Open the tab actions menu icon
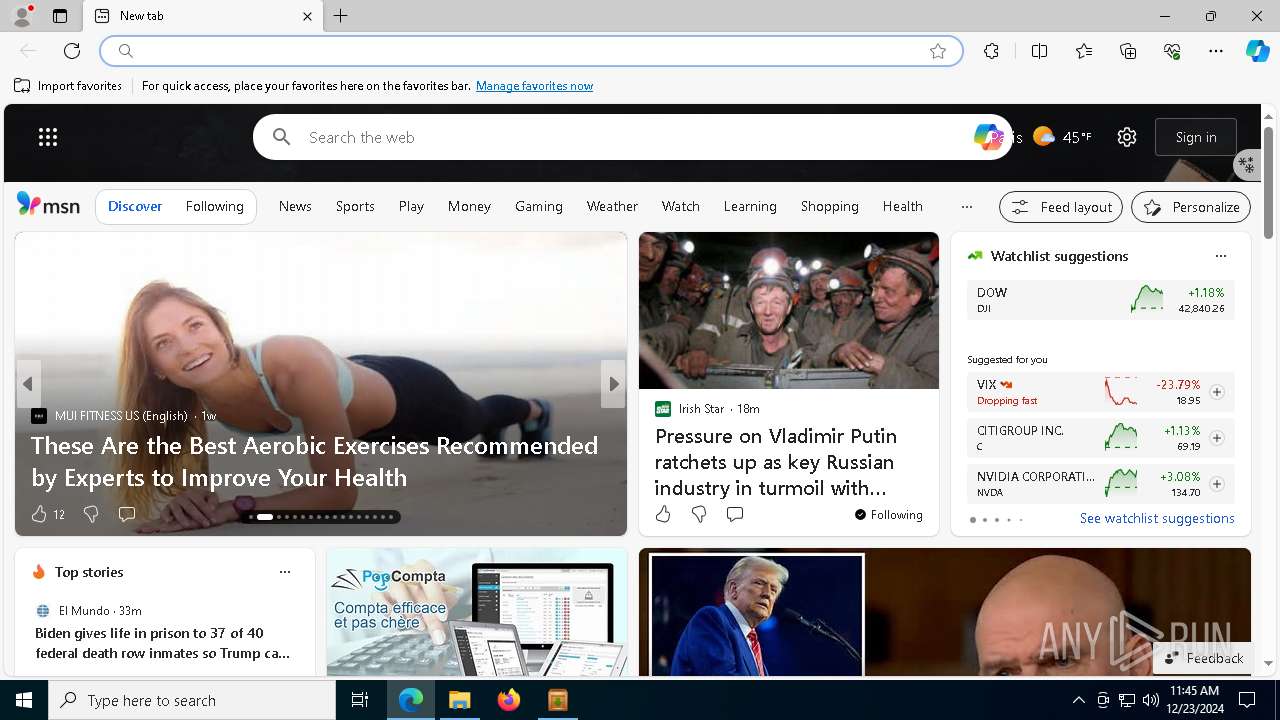The height and width of the screenshot is (720, 1280). click(x=60, y=16)
